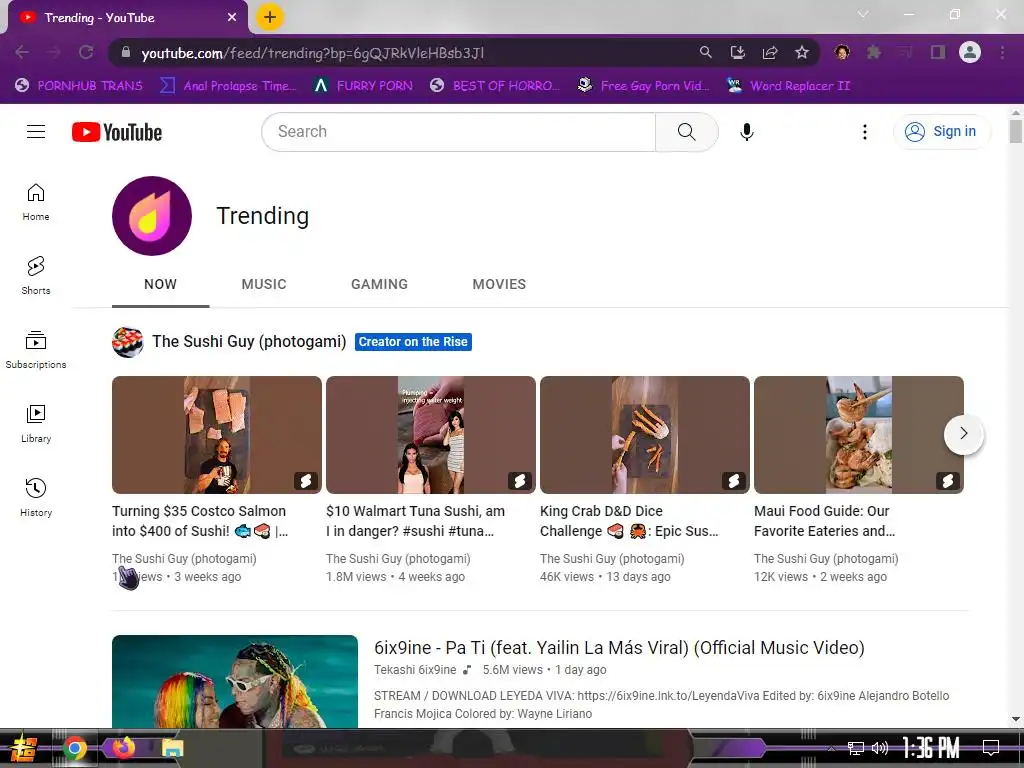The height and width of the screenshot is (768, 1024).
Task: Open 6ix9ine - Pa Ti music video title
Action: pos(619,648)
